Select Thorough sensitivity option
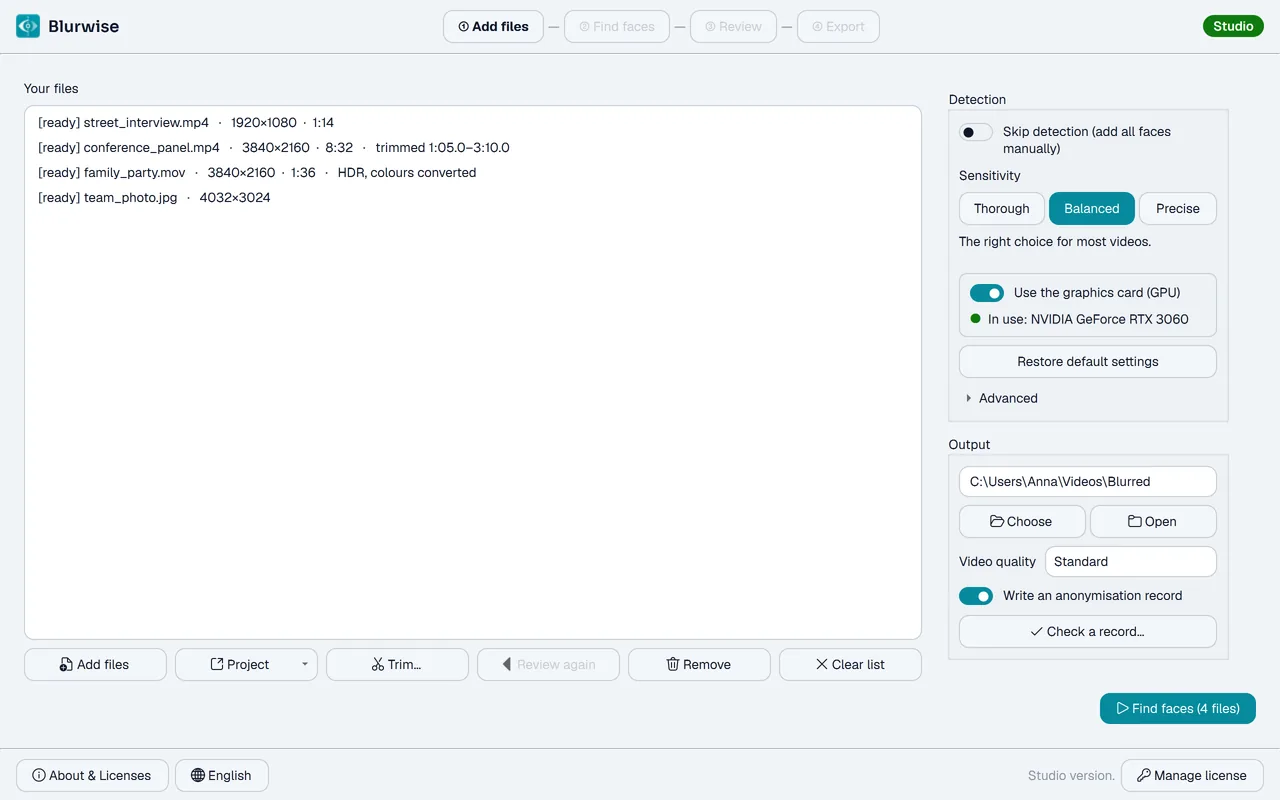 pos(1002,209)
